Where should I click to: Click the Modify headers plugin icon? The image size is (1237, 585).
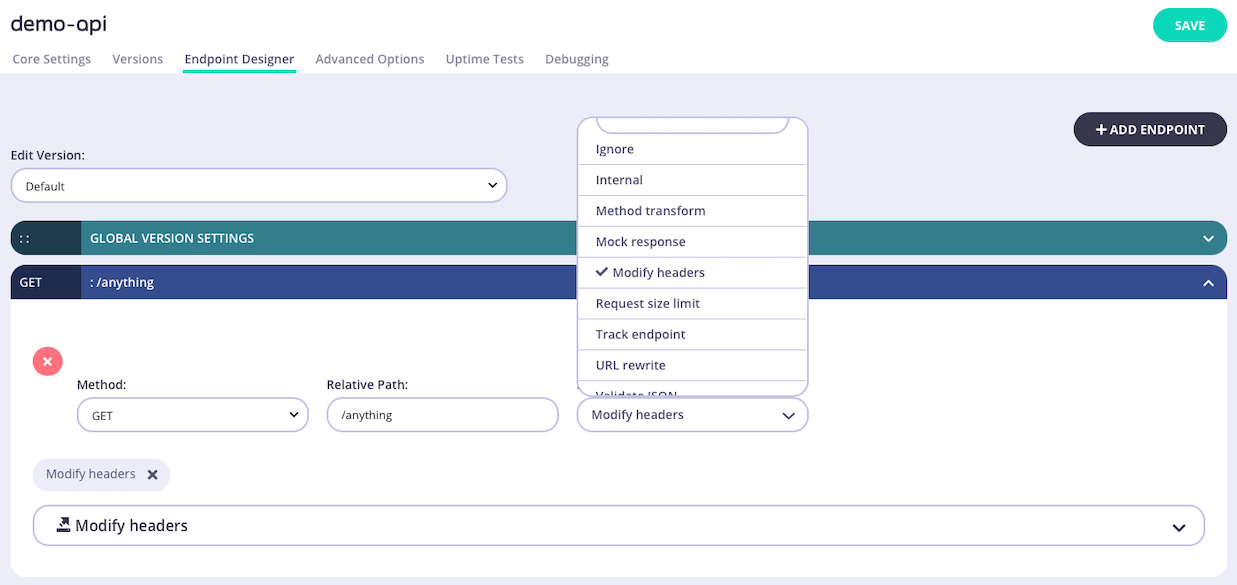pyautogui.click(x=65, y=525)
